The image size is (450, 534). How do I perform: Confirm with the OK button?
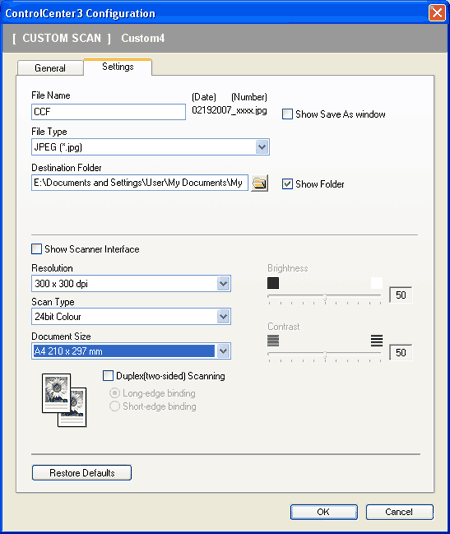pos(324,512)
